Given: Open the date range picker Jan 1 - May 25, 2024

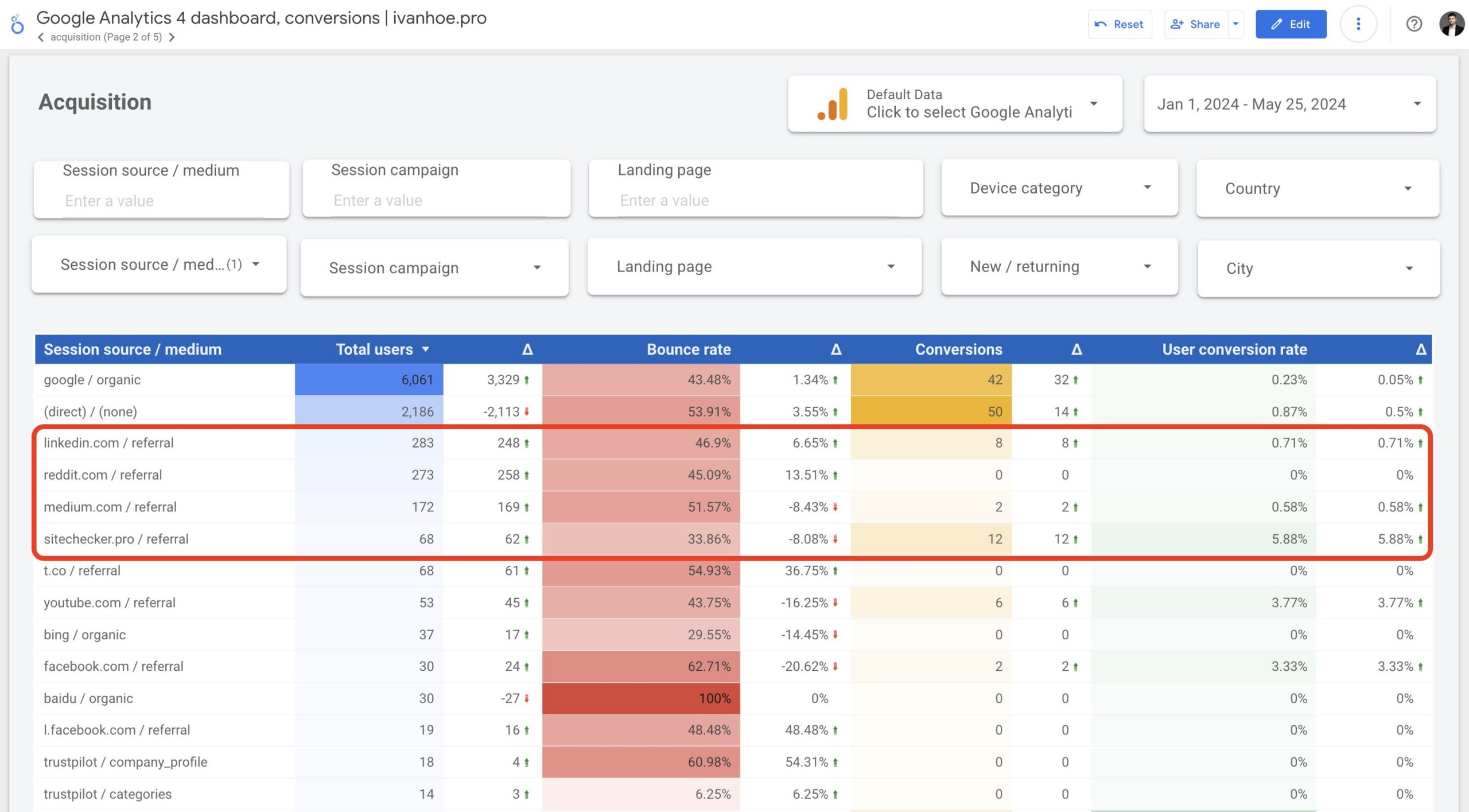Looking at the screenshot, I should click(1289, 104).
